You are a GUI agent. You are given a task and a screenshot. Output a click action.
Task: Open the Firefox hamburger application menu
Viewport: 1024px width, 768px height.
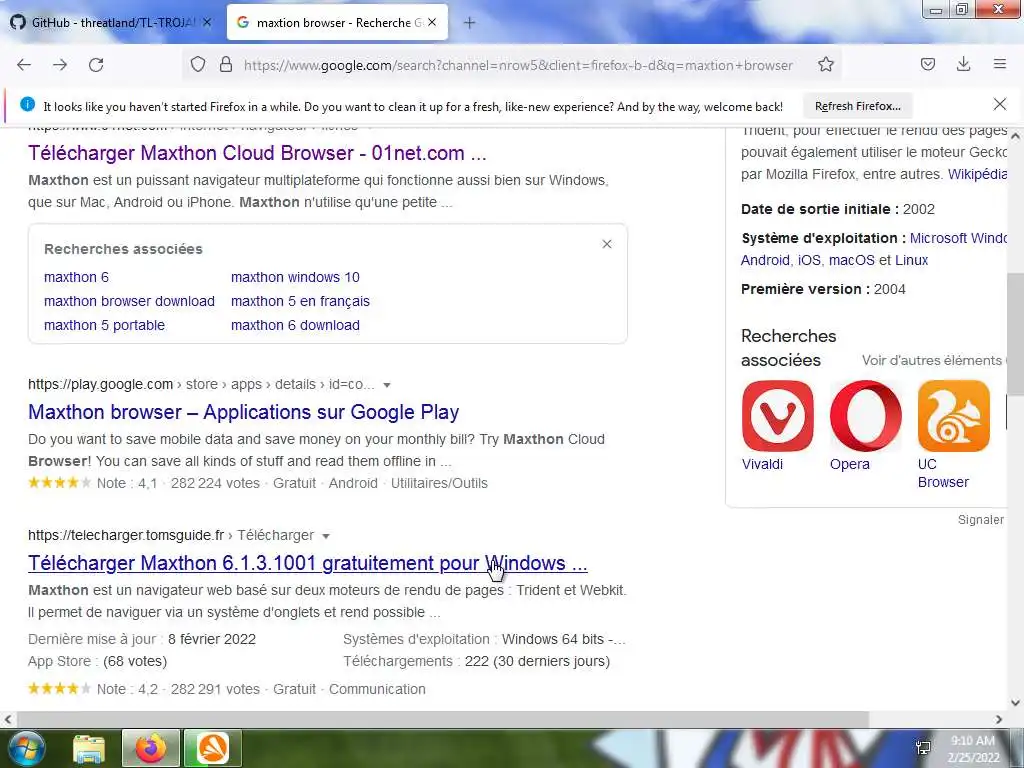pyautogui.click(x=1000, y=64)
